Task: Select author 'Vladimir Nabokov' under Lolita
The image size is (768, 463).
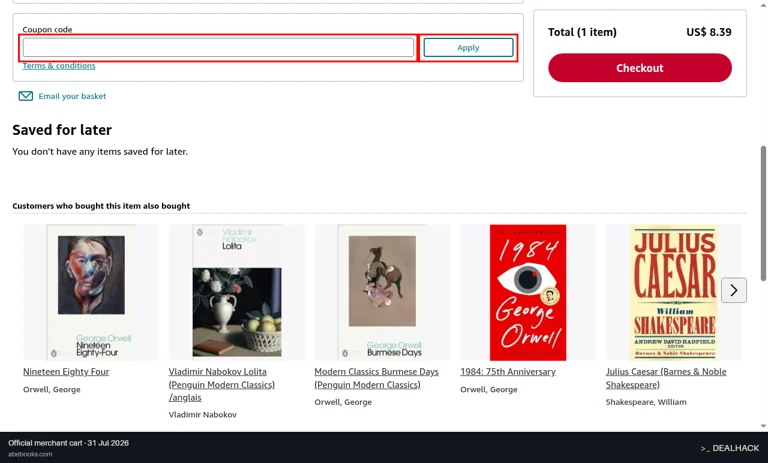Action: 202,414
